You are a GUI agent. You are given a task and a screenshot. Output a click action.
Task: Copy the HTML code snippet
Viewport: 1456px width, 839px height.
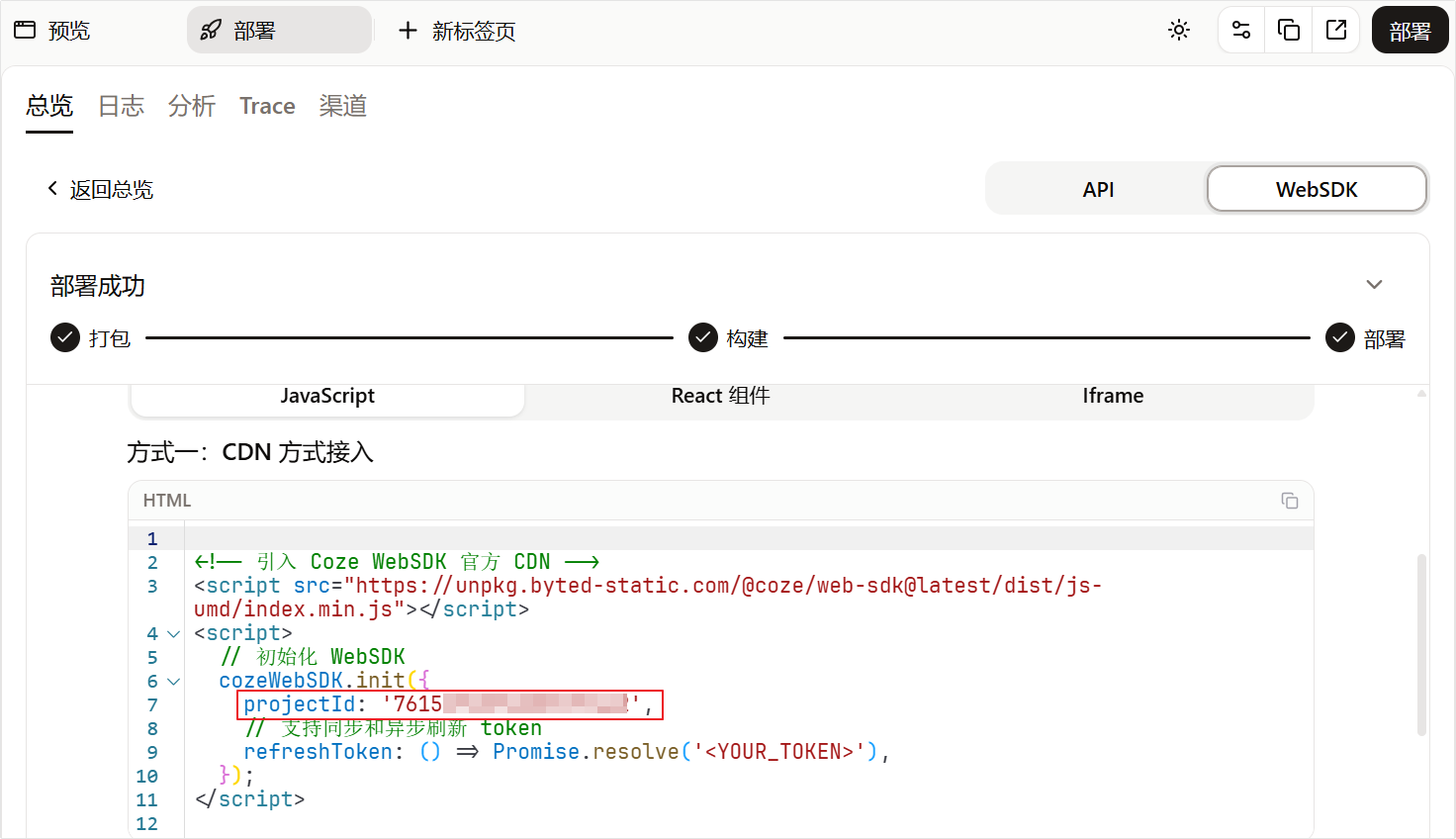pos(1290,501)
